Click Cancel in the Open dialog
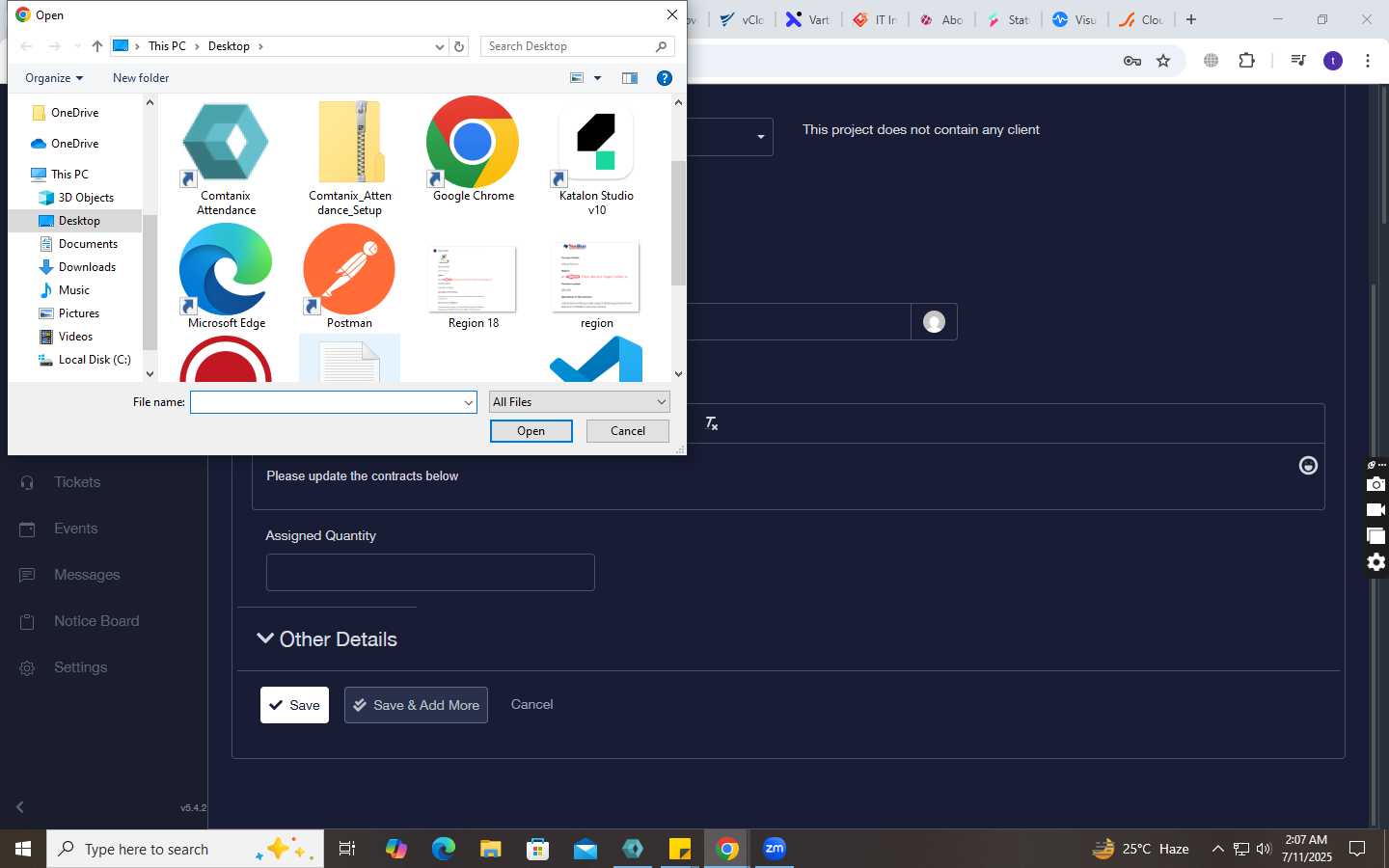Image resolution: width=1389 pixels, height=868 pixels. click(628, 431)
